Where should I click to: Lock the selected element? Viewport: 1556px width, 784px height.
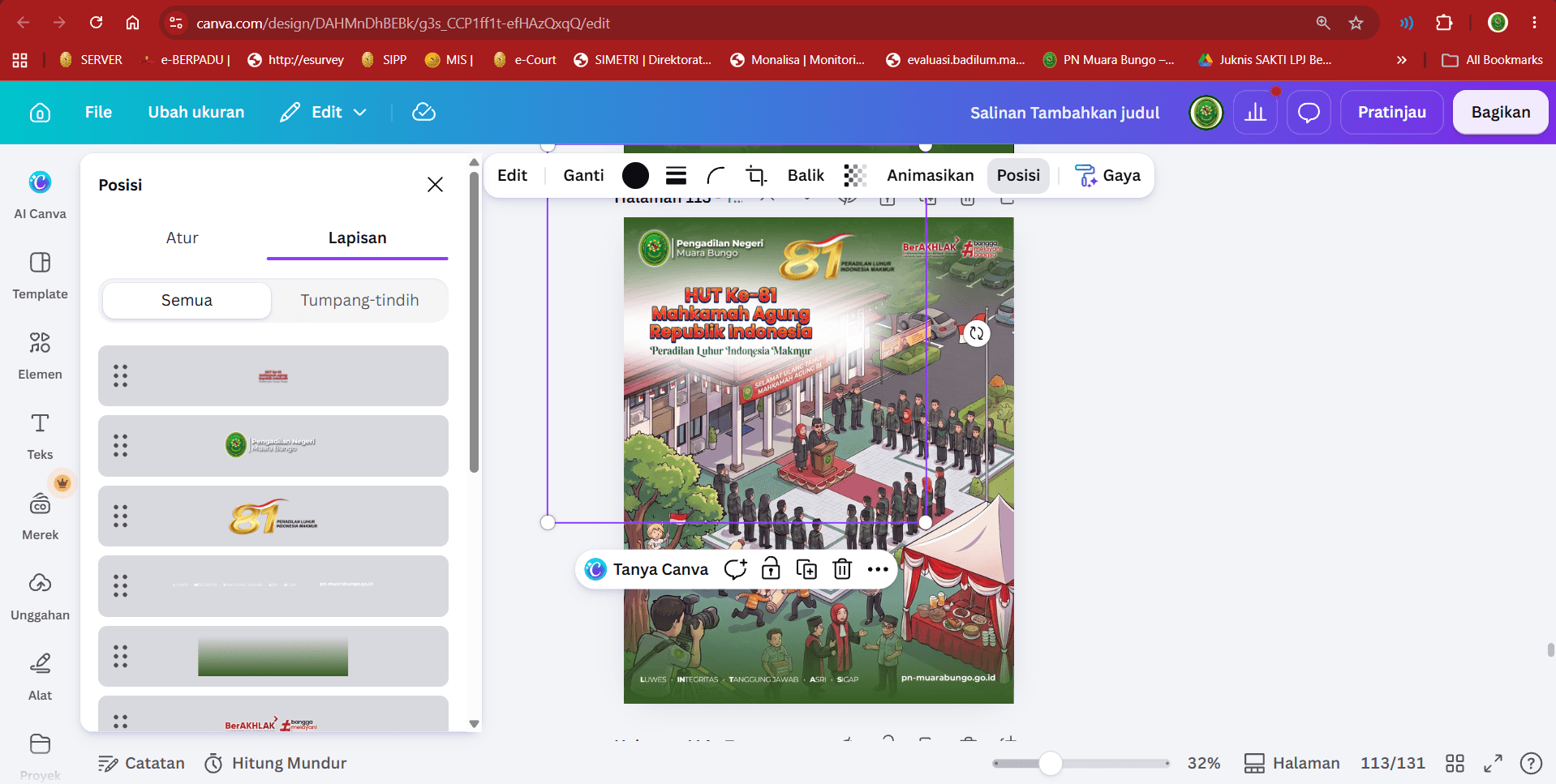pyautogui.click(x=771, y=569)
